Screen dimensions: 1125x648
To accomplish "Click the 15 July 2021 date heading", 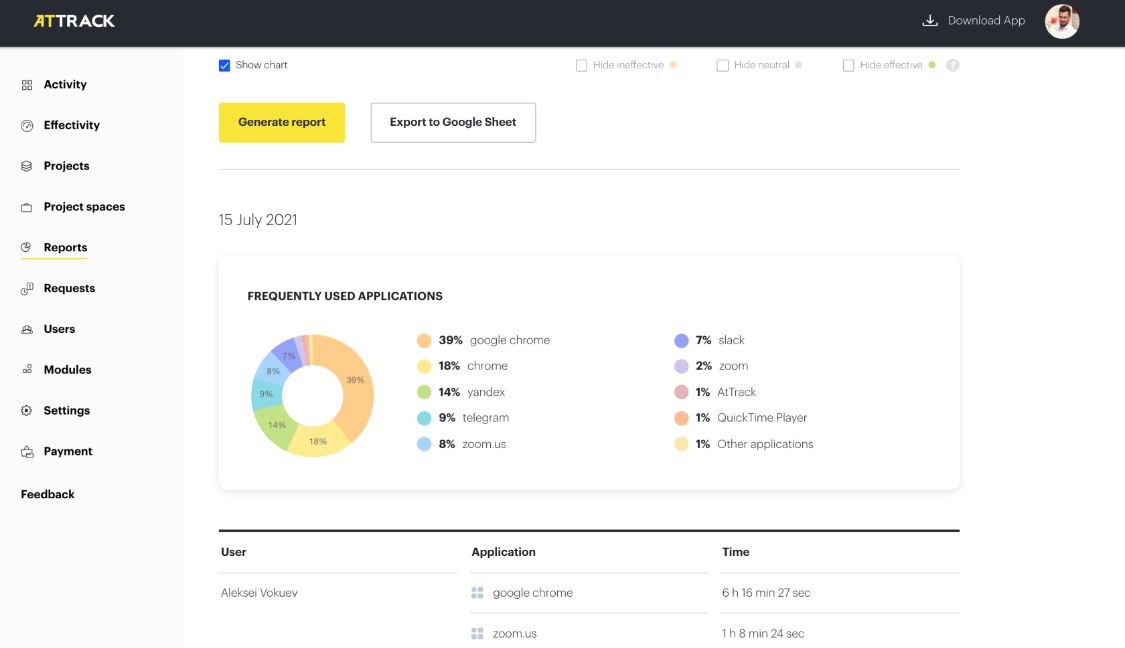I will click(x=258, y=220).
